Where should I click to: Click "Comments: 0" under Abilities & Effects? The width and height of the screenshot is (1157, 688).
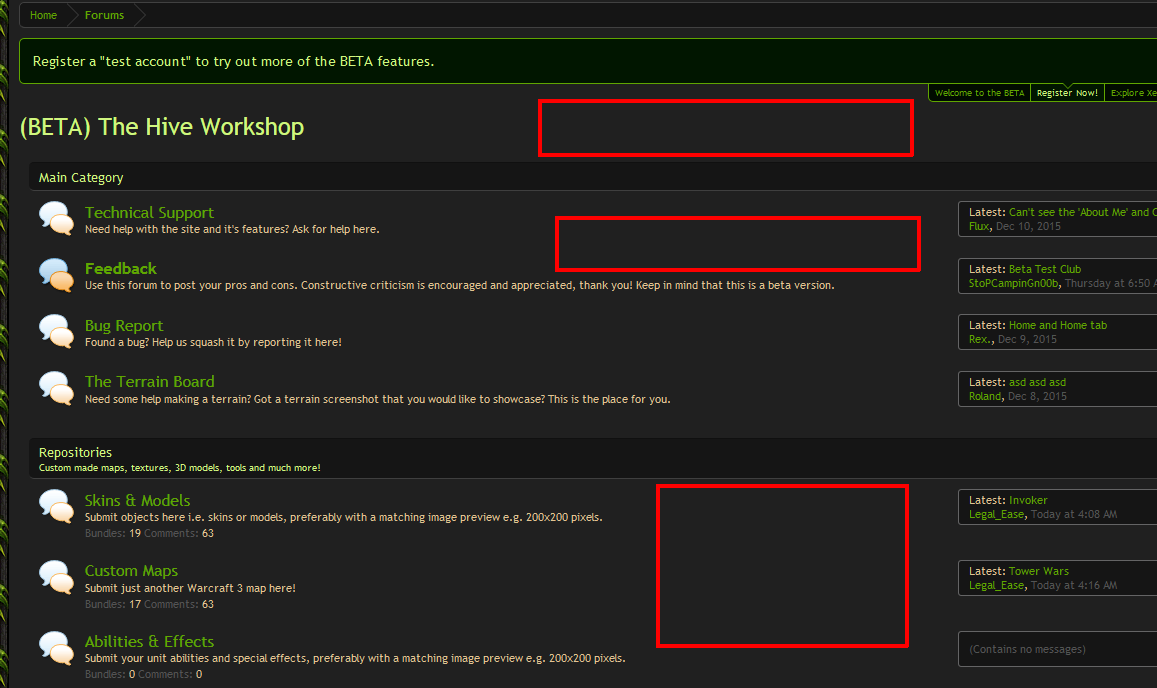[170, 674]
